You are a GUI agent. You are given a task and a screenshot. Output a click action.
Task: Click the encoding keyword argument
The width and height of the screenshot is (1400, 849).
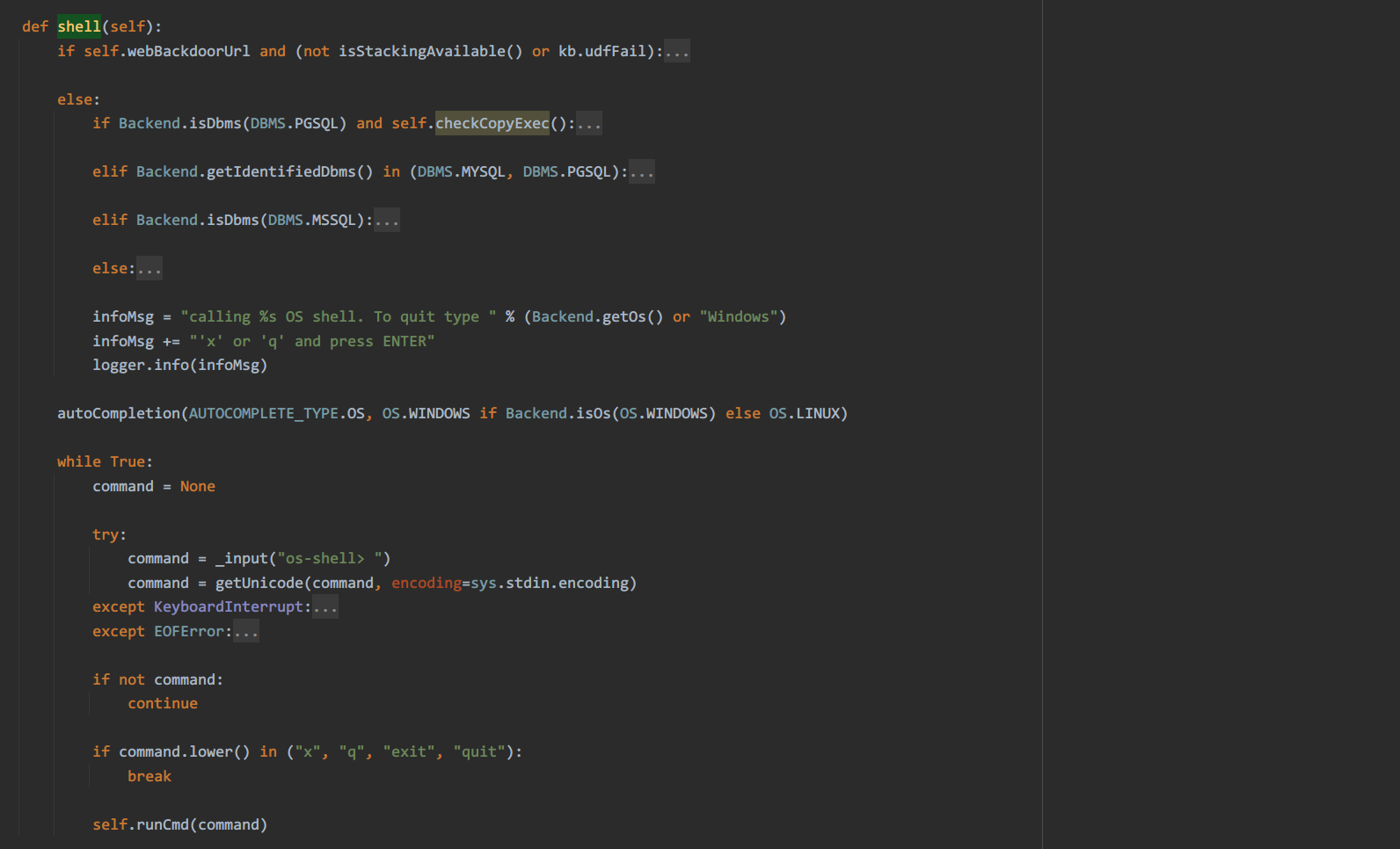pos(427,583)
